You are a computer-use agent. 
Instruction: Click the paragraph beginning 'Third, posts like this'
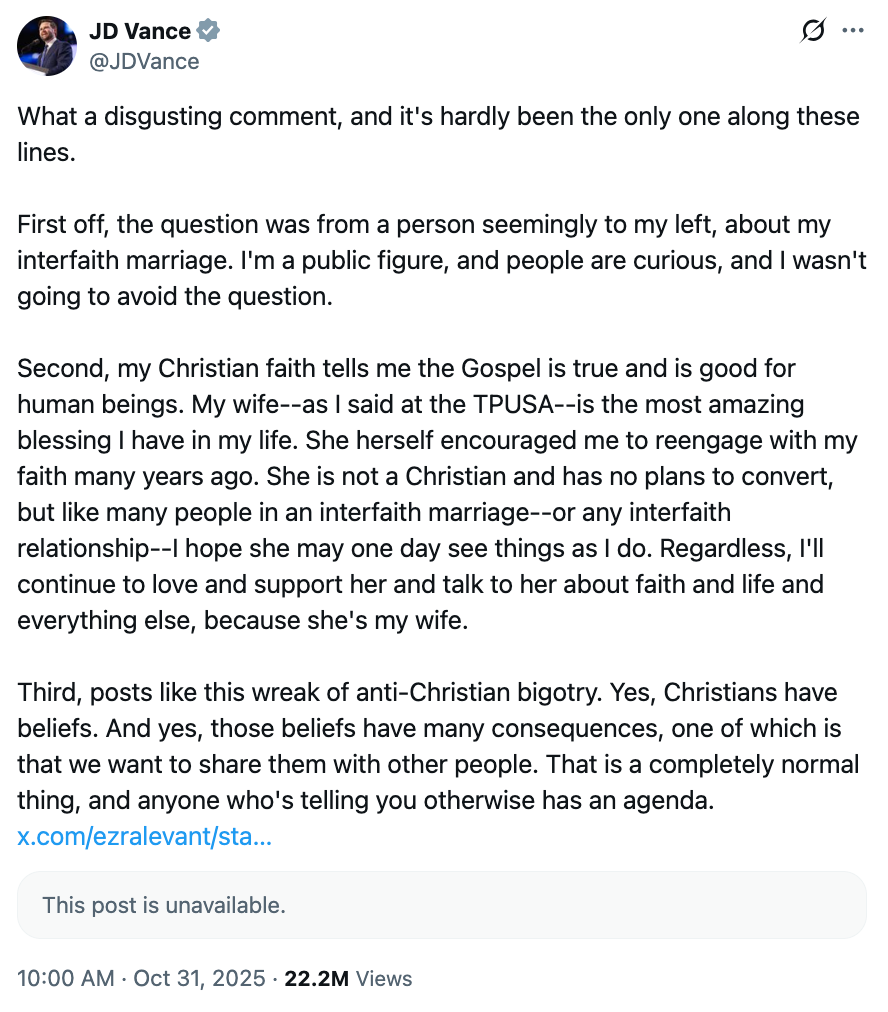439,746
